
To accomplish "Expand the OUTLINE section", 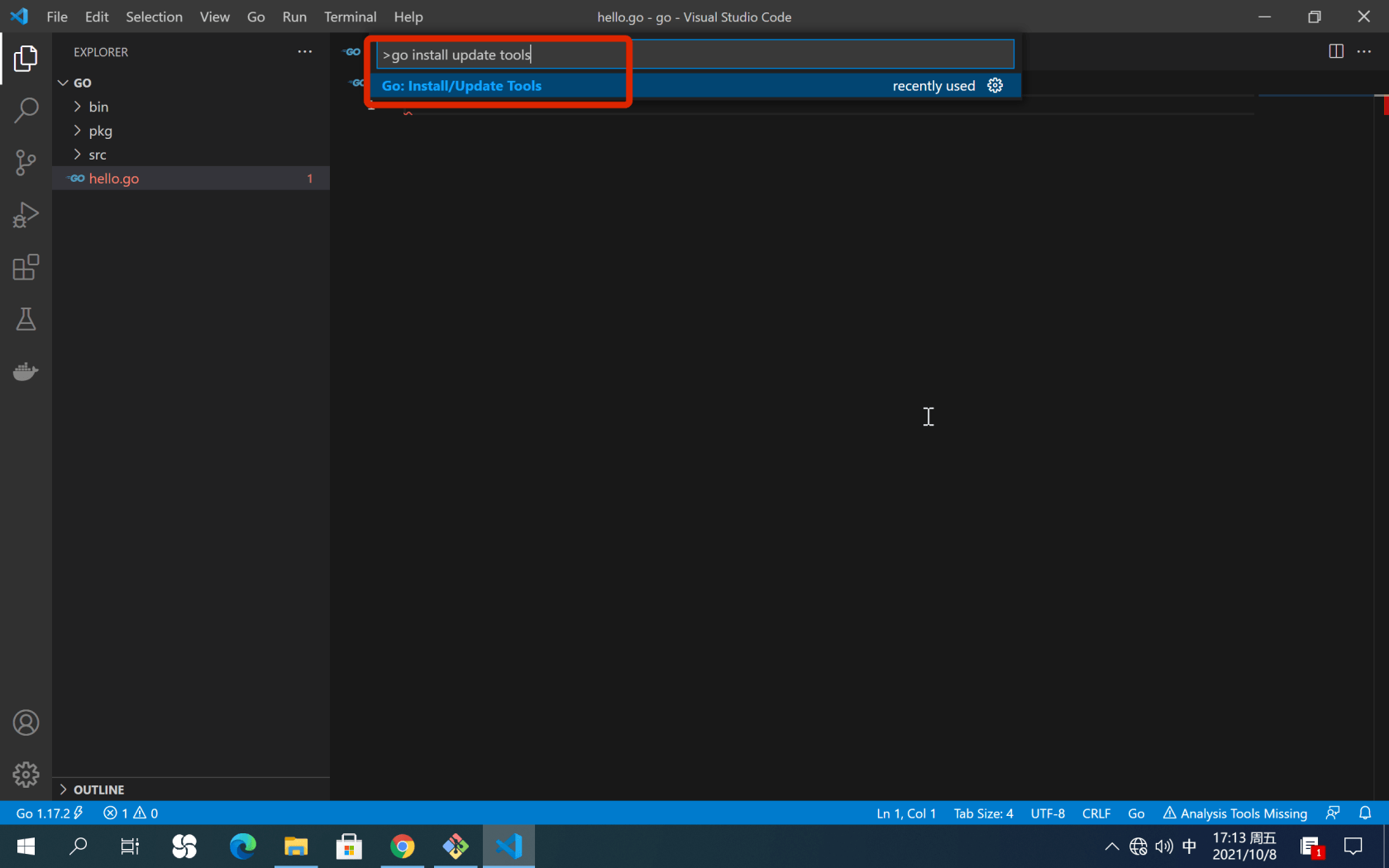I will coord(191,789).
